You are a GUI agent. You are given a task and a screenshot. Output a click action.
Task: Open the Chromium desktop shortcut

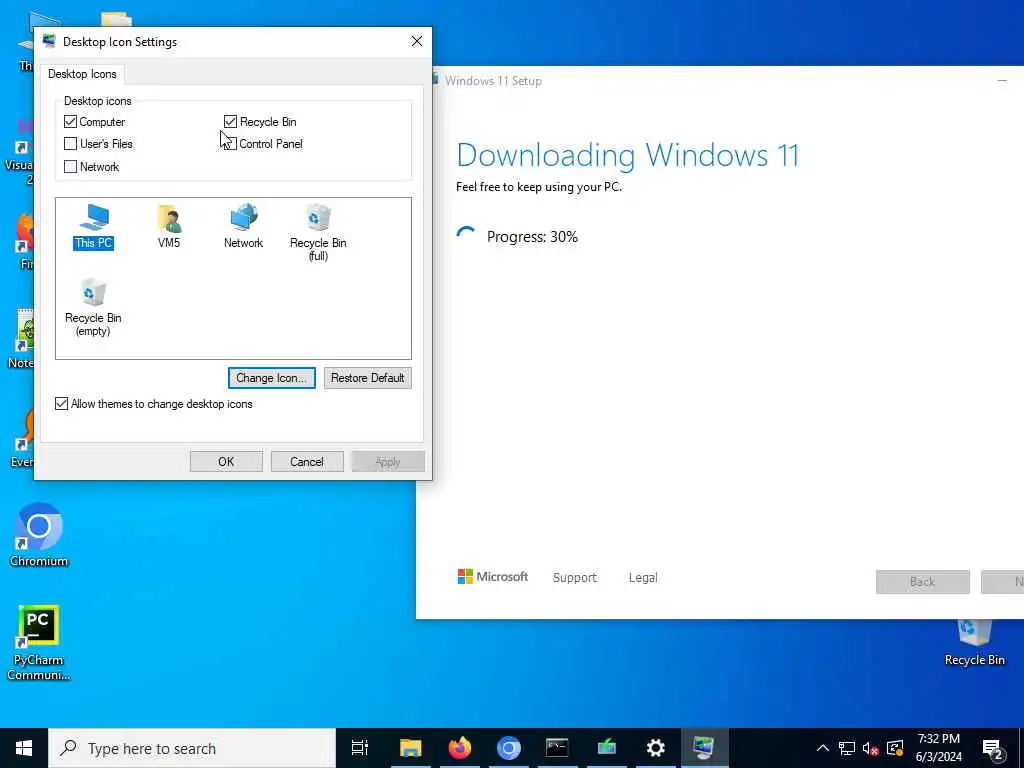pos(39,534)
